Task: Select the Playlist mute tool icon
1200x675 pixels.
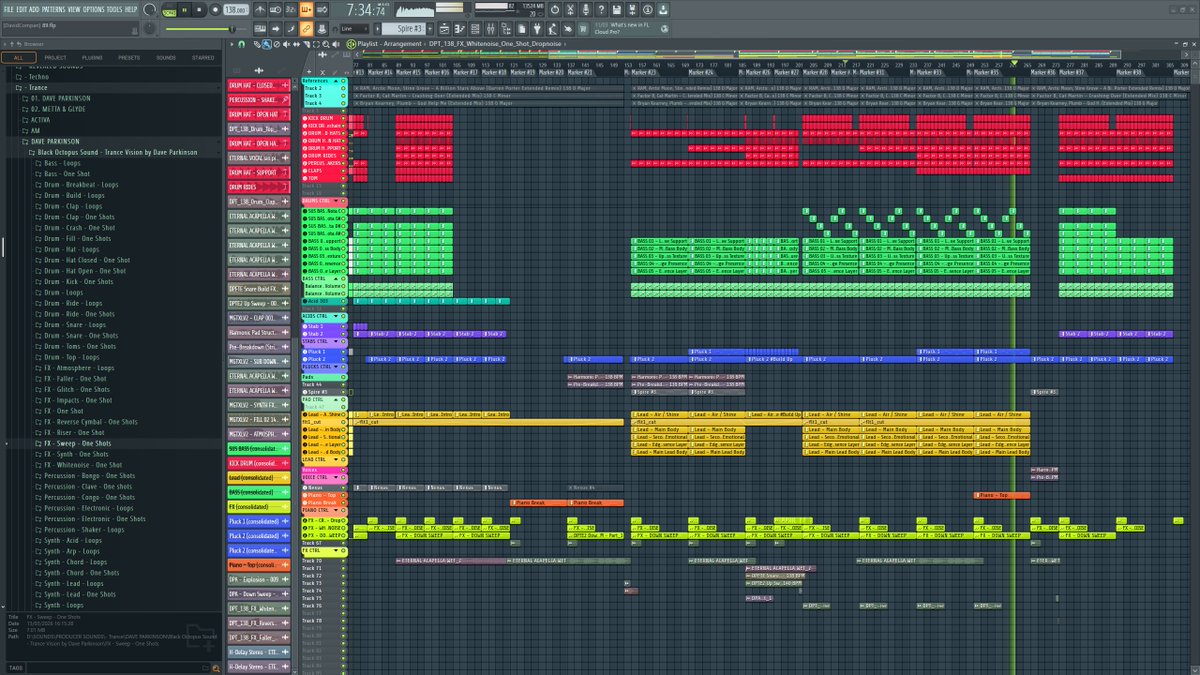Action: 286,44
